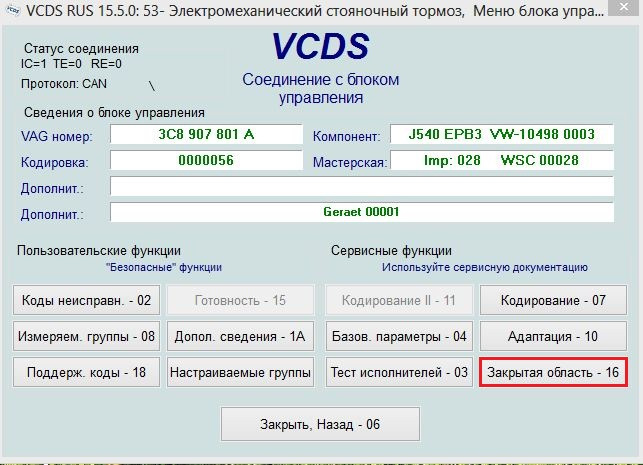
Task: Click 'Компонент:' label
Action: pos(347,136)
